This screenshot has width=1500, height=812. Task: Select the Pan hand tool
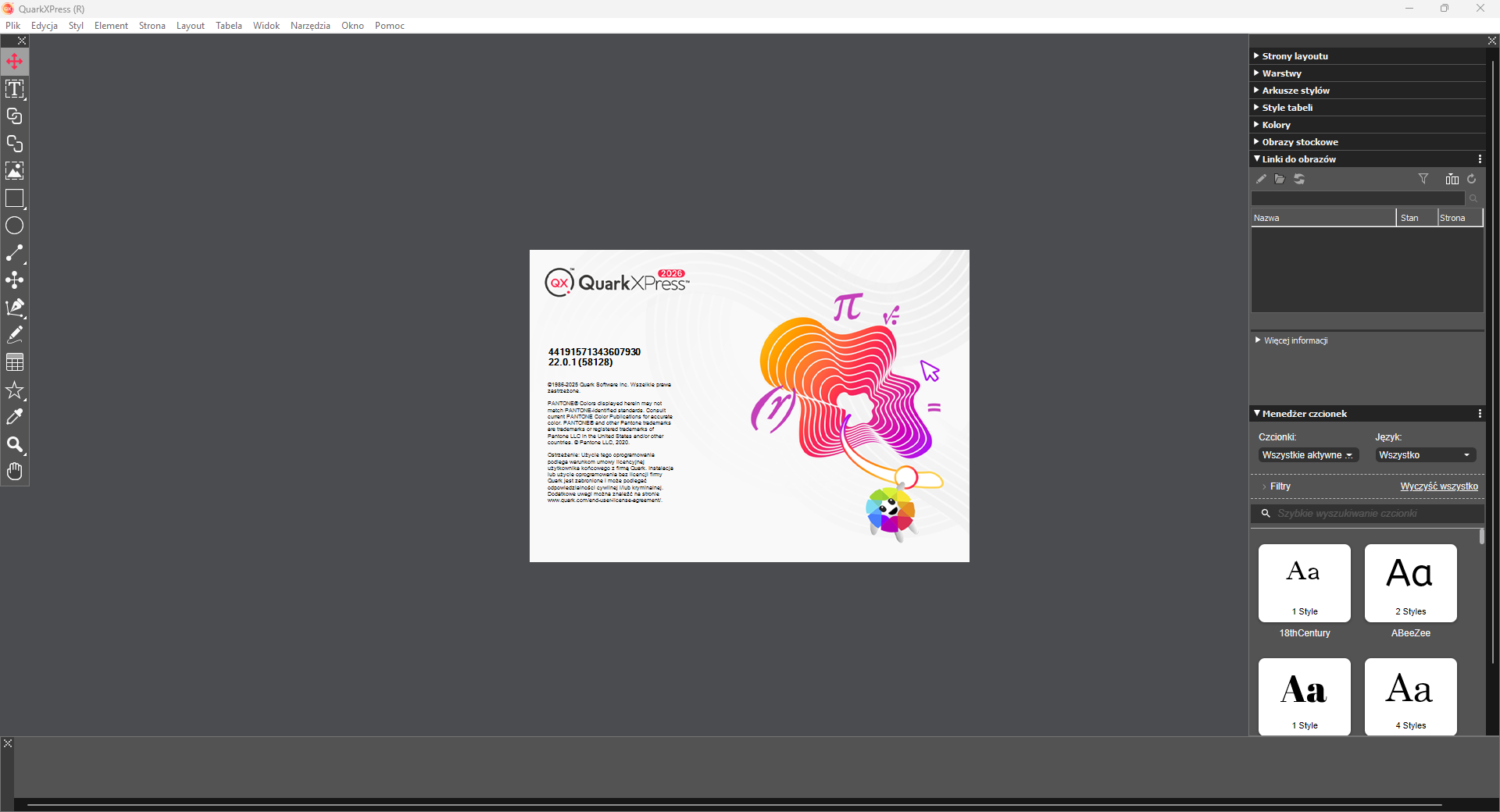15,472
